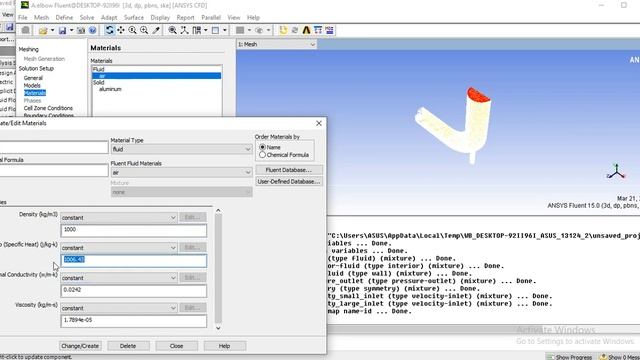Open the Fluent Fluid Materials air dropdown
Image resolution: width=640 pixels, height=360 pixels.
click(181, 172)
